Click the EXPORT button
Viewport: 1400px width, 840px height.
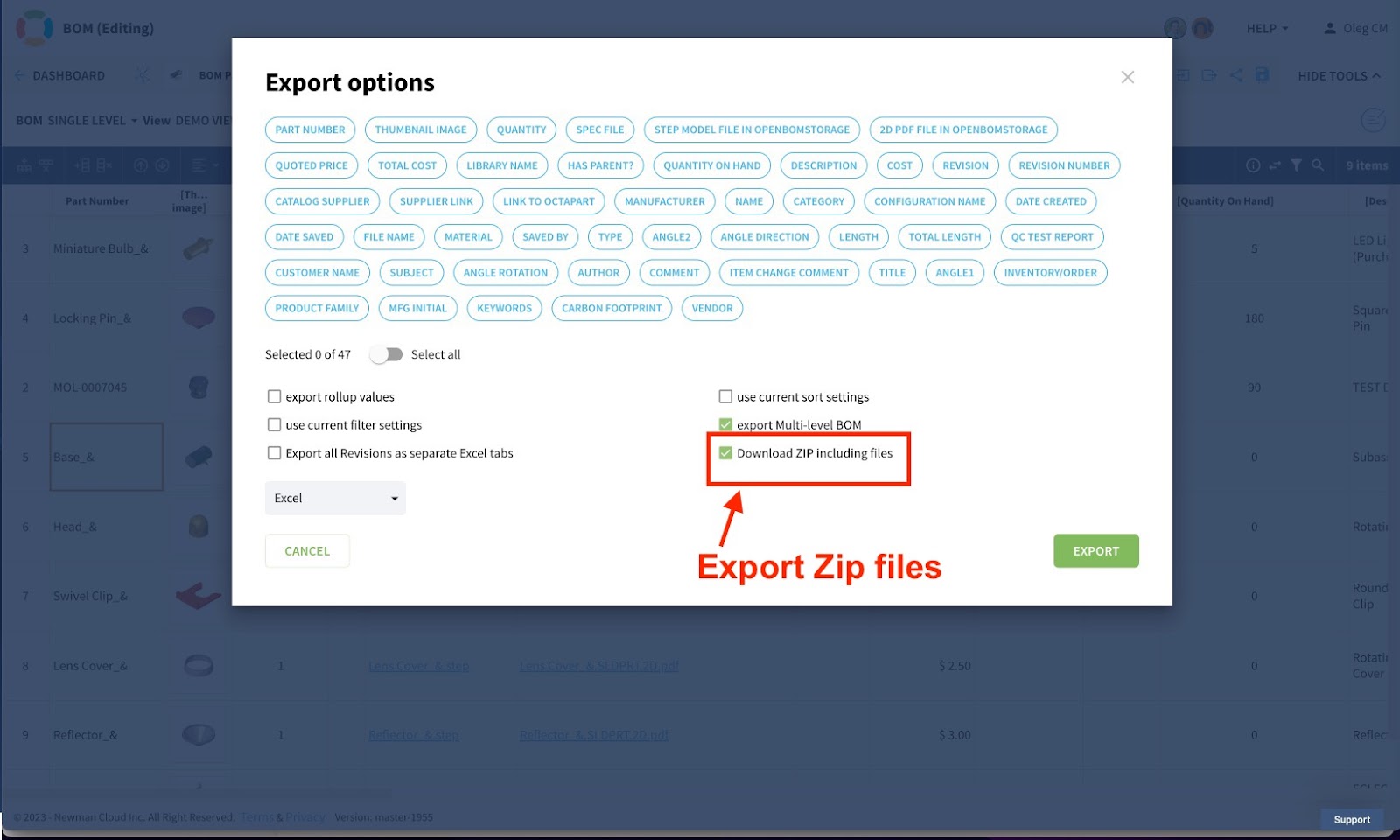click(1096, 551)
